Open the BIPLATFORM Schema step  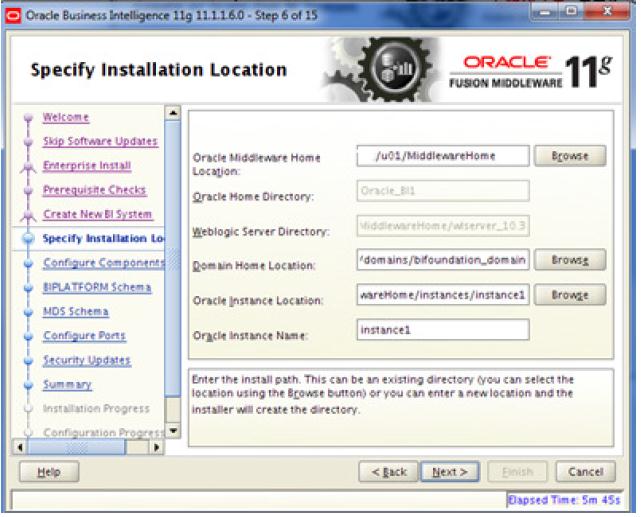pos(97,287)
